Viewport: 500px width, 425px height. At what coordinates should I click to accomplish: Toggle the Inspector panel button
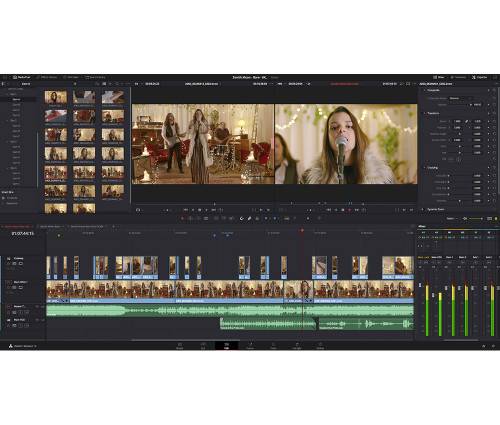(x=480, y=77)
